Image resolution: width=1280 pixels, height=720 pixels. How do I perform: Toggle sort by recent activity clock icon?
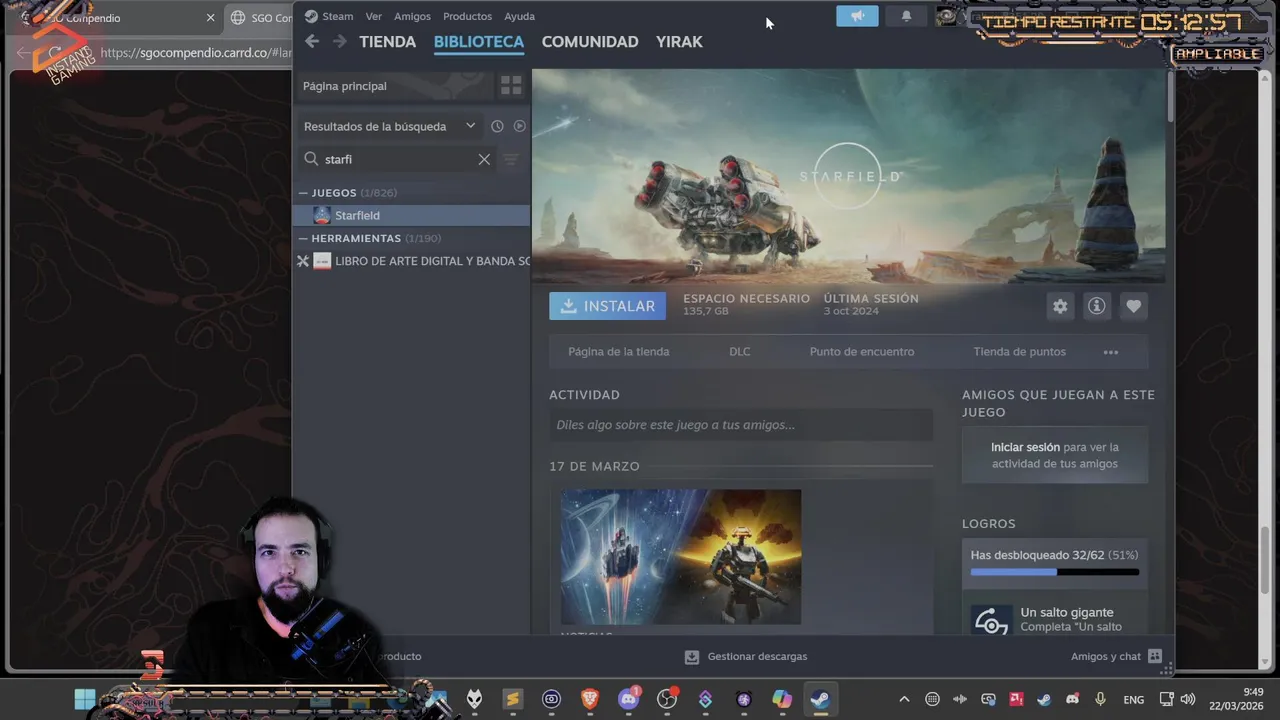click(x=497, y=126)
